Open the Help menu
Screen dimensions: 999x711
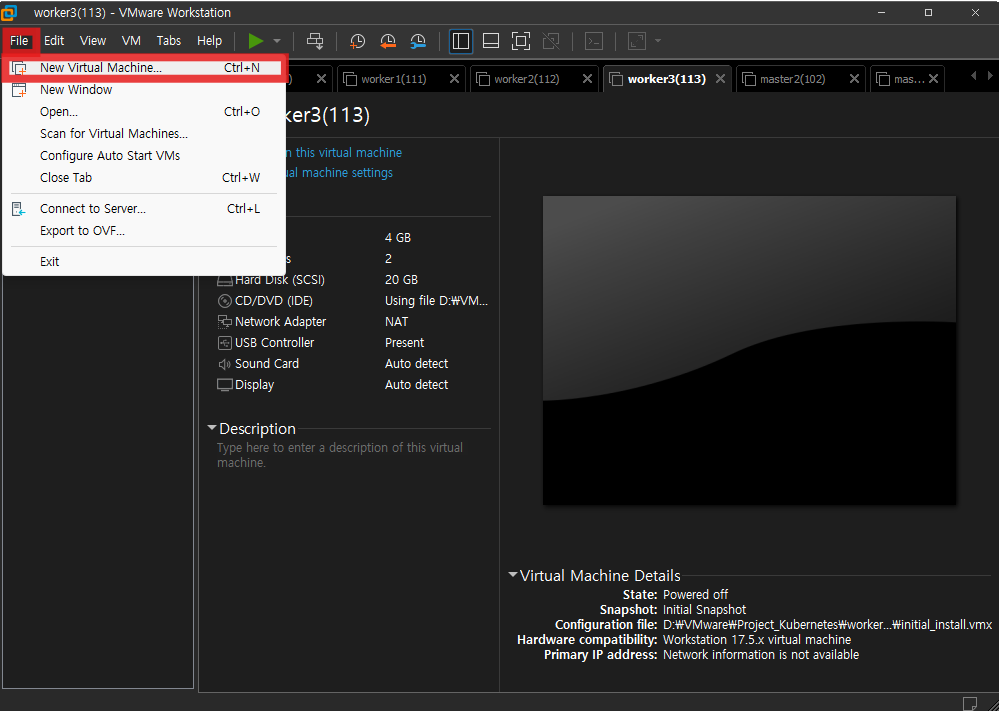(x=210, y=41)
